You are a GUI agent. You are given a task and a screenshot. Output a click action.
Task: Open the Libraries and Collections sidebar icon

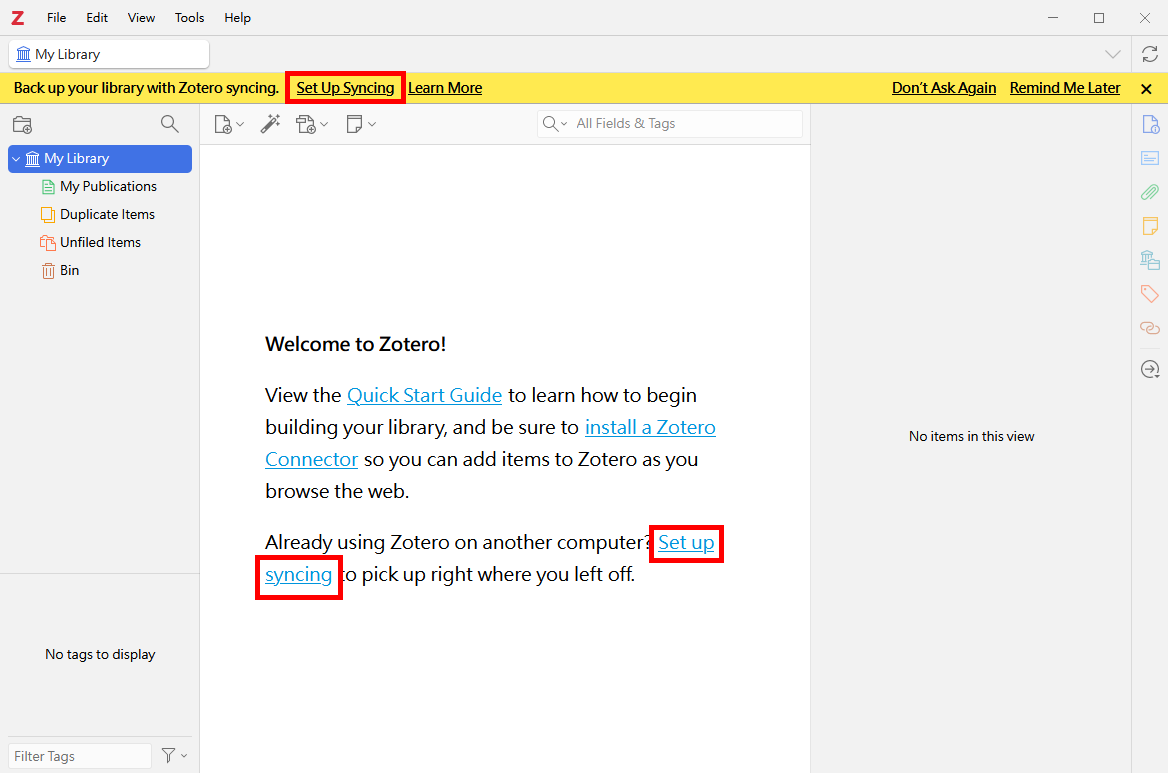click(1150, 260)
